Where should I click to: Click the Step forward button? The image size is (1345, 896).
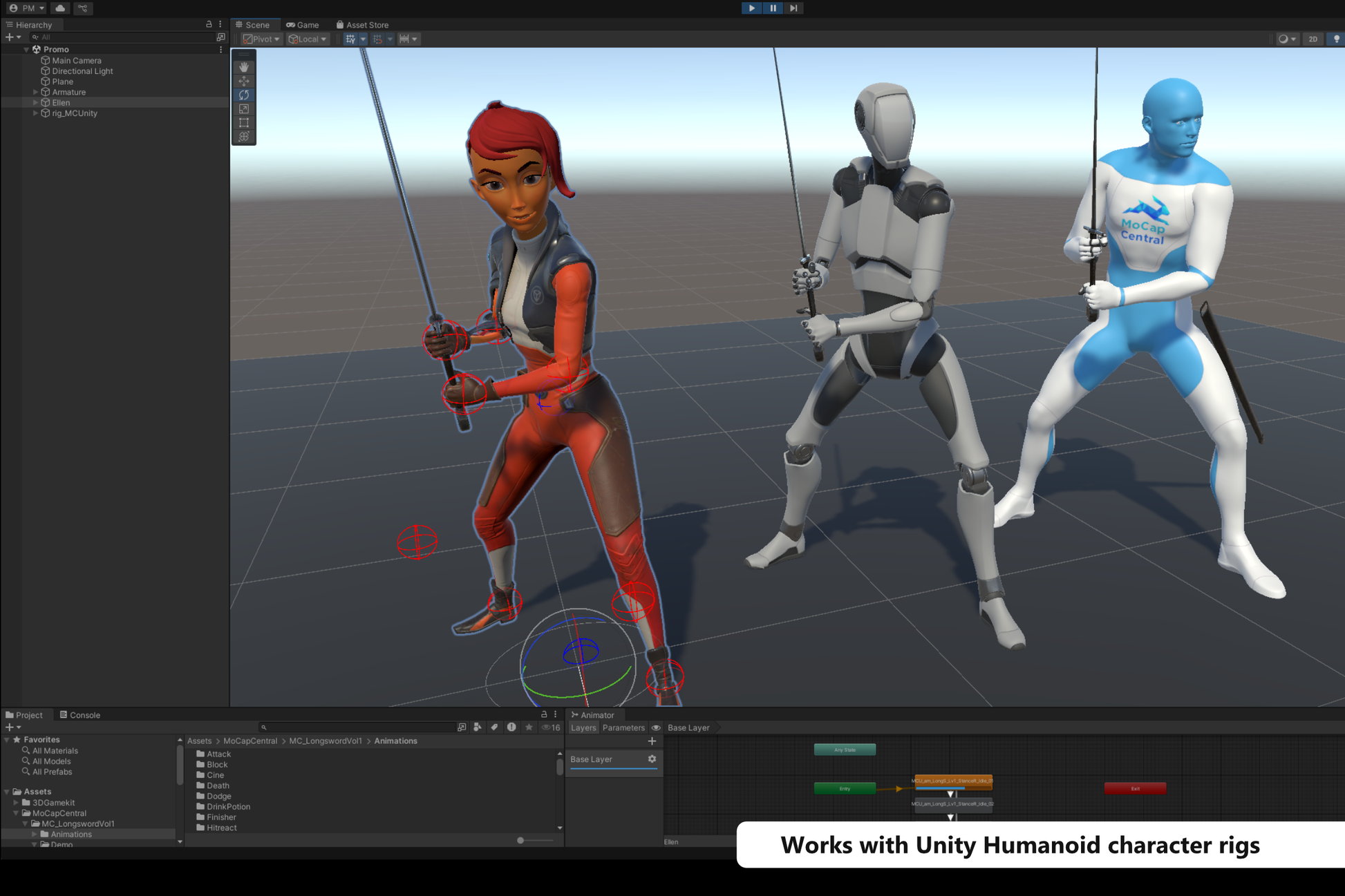tap(793, 8)
